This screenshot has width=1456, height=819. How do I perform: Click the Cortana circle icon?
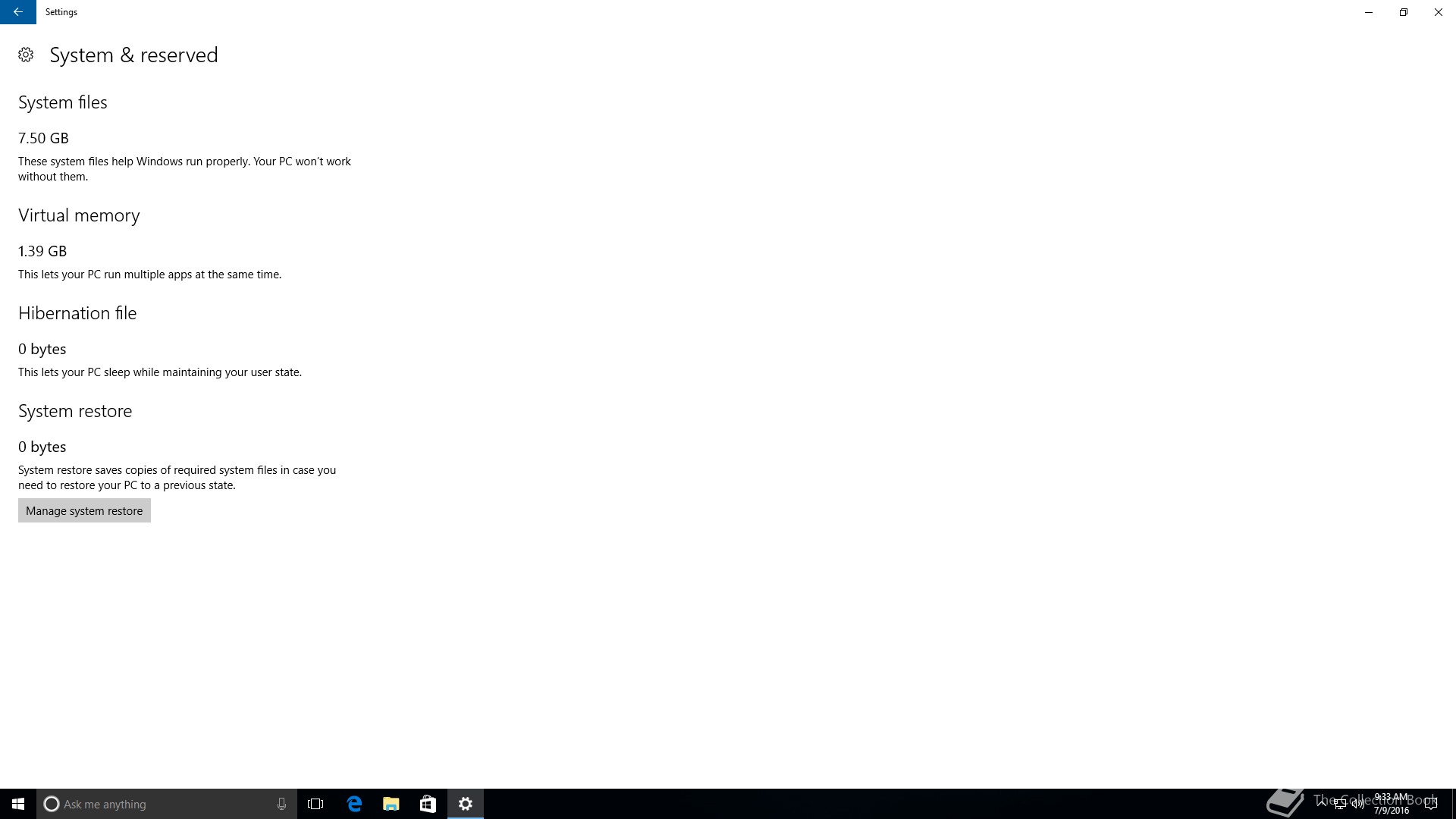click(52, 804)
